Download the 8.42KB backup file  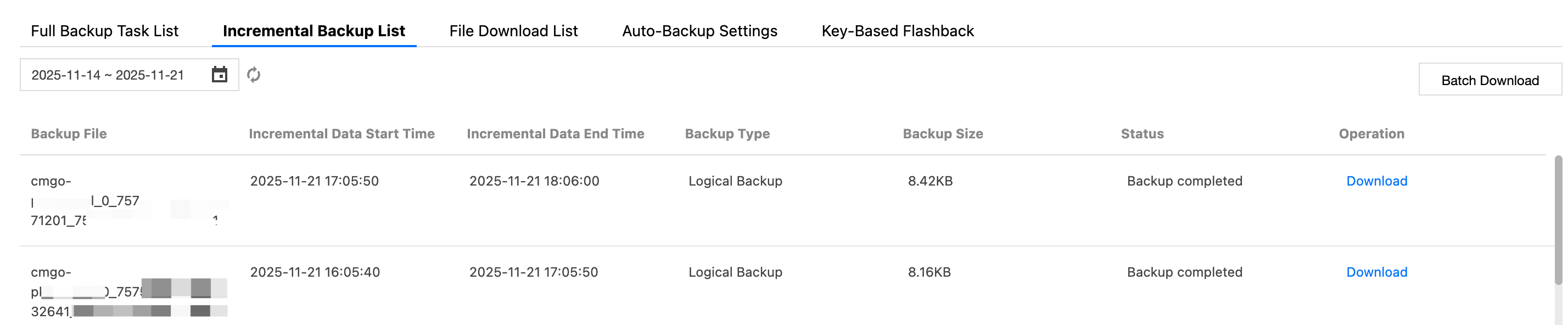(x=1376, y=181)
